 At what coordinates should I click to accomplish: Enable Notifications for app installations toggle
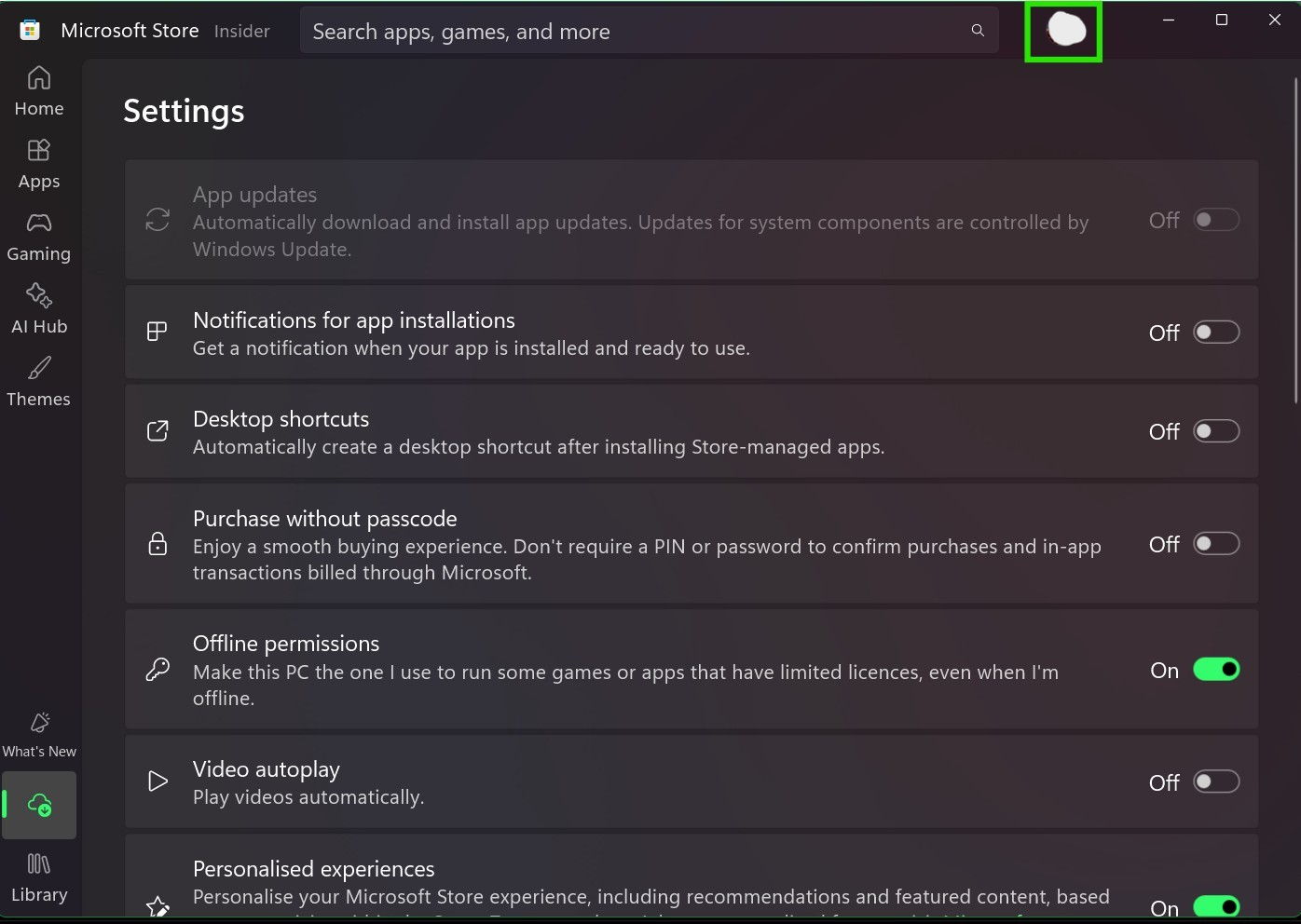[x=1216, y=333]
